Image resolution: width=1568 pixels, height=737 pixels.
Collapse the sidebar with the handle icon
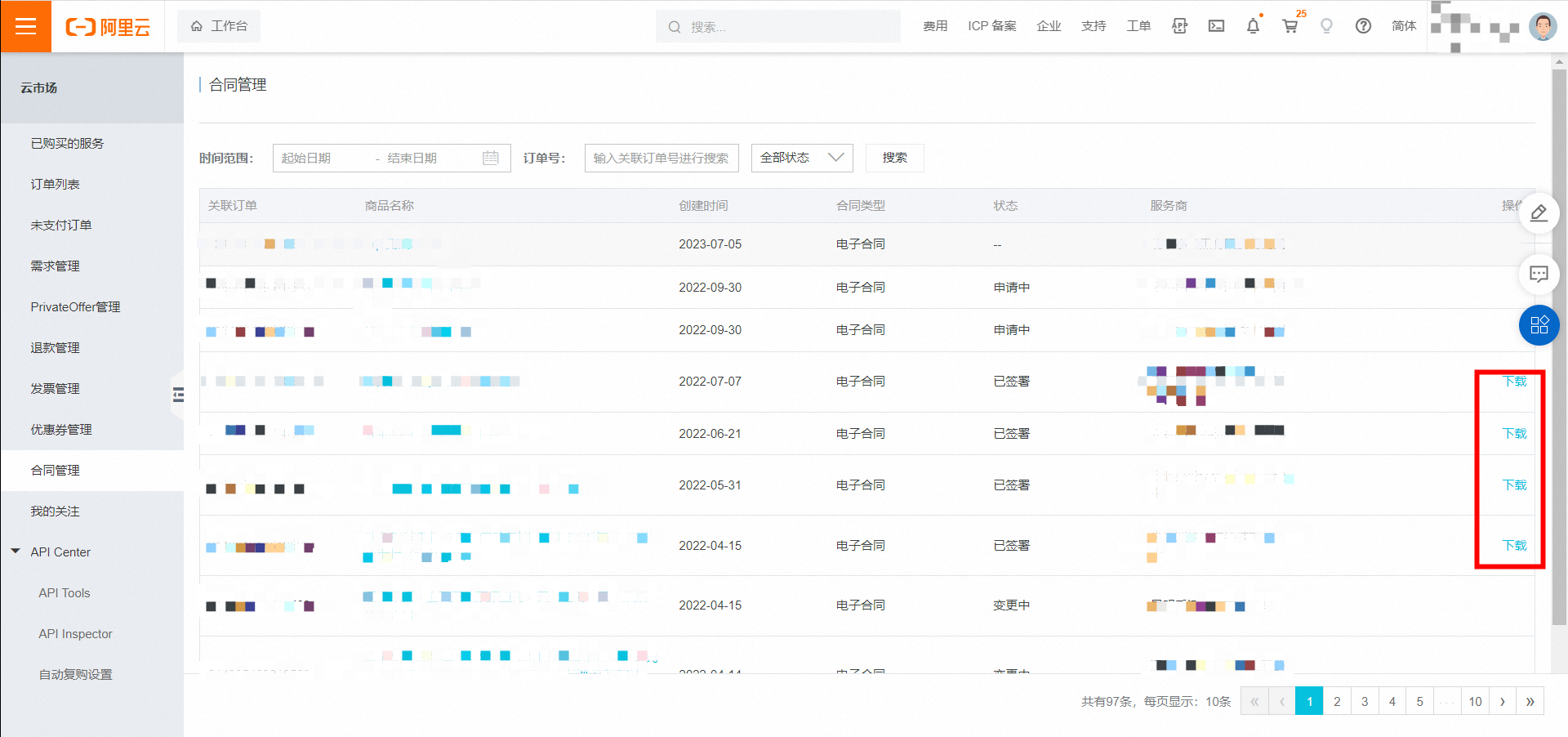point(178,395)
